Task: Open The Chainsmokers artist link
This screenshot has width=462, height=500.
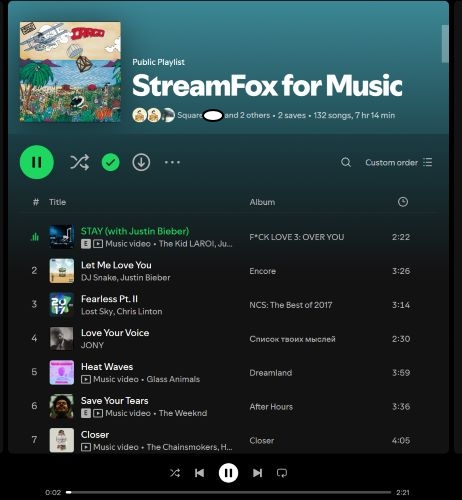Action: [182, 447]
